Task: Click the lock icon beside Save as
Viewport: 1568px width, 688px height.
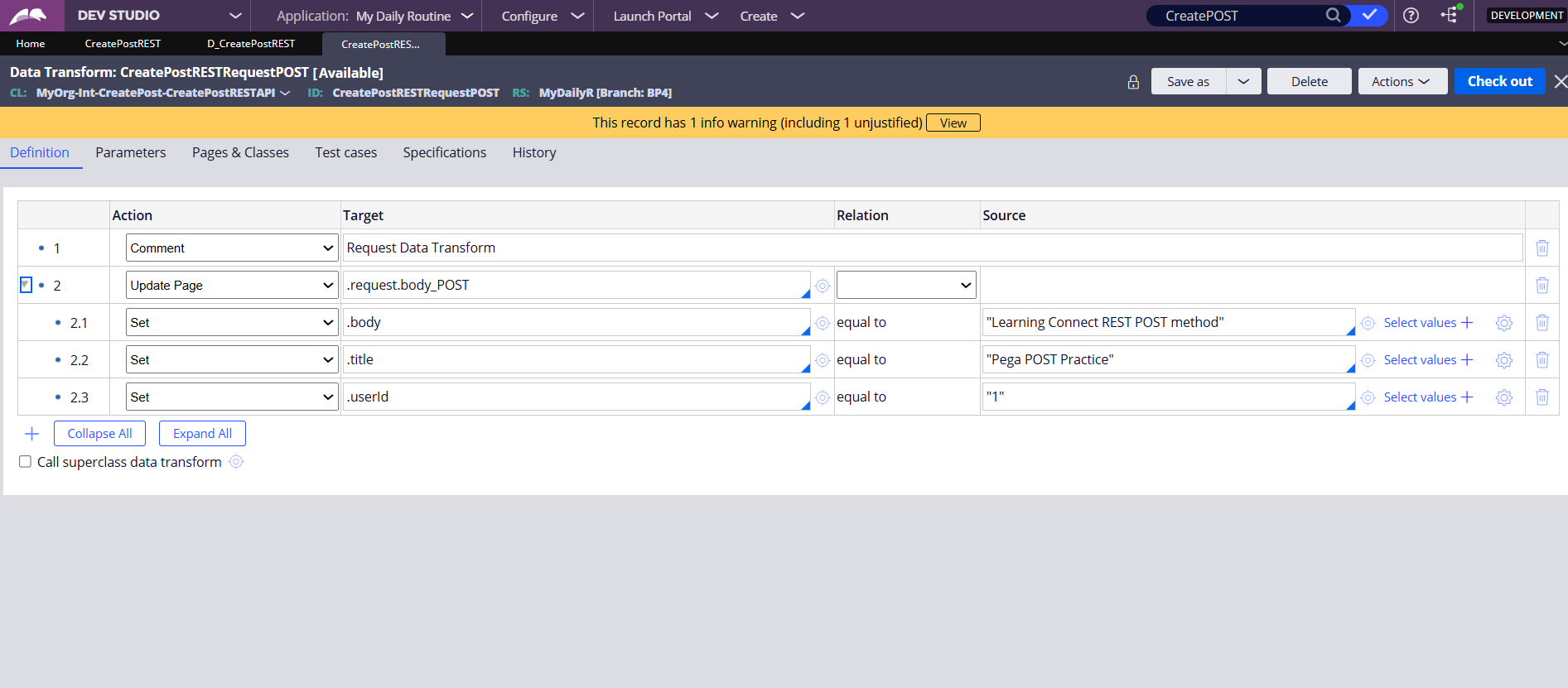Action: [x=1133, y=82]
